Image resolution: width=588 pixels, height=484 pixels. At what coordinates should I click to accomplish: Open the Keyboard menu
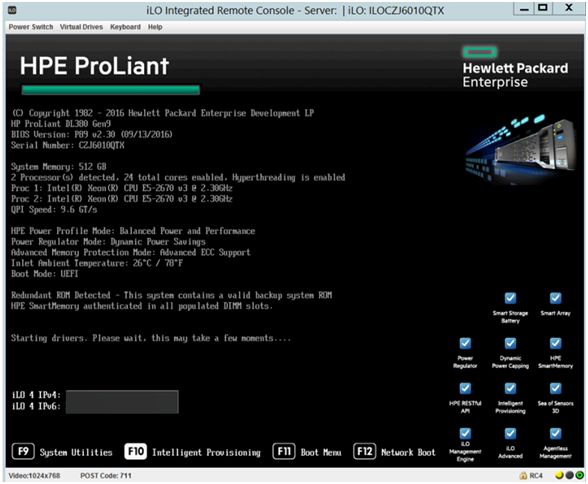125,27
